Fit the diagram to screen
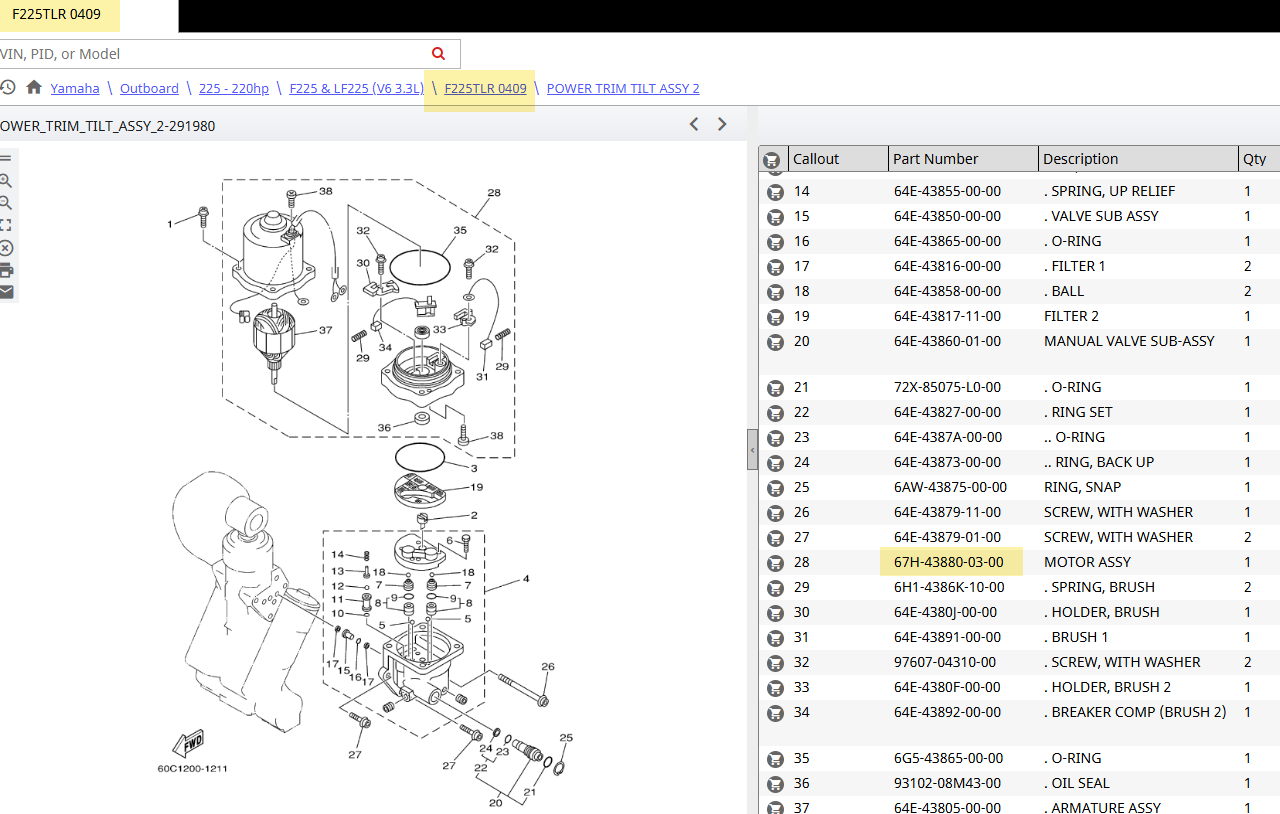The image size is (1280, 814). pos(5,225)
